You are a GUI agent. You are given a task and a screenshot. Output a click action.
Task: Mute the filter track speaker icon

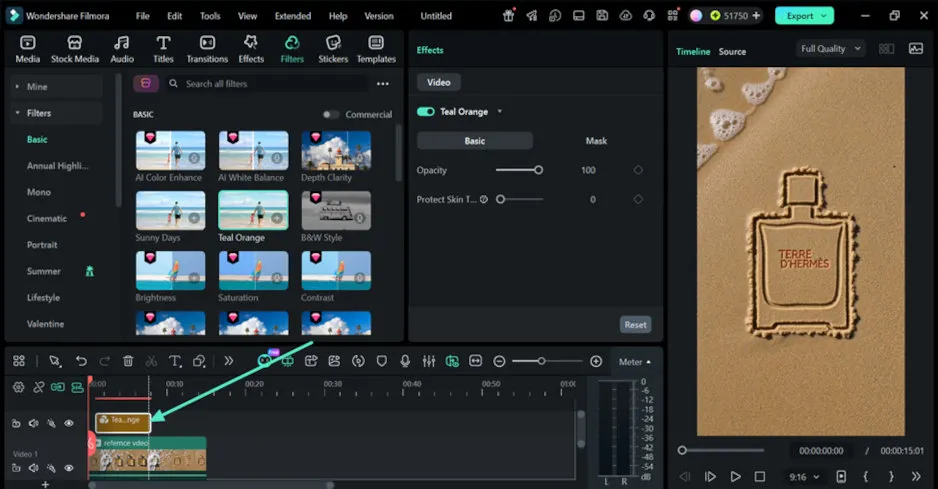[34, 423]
